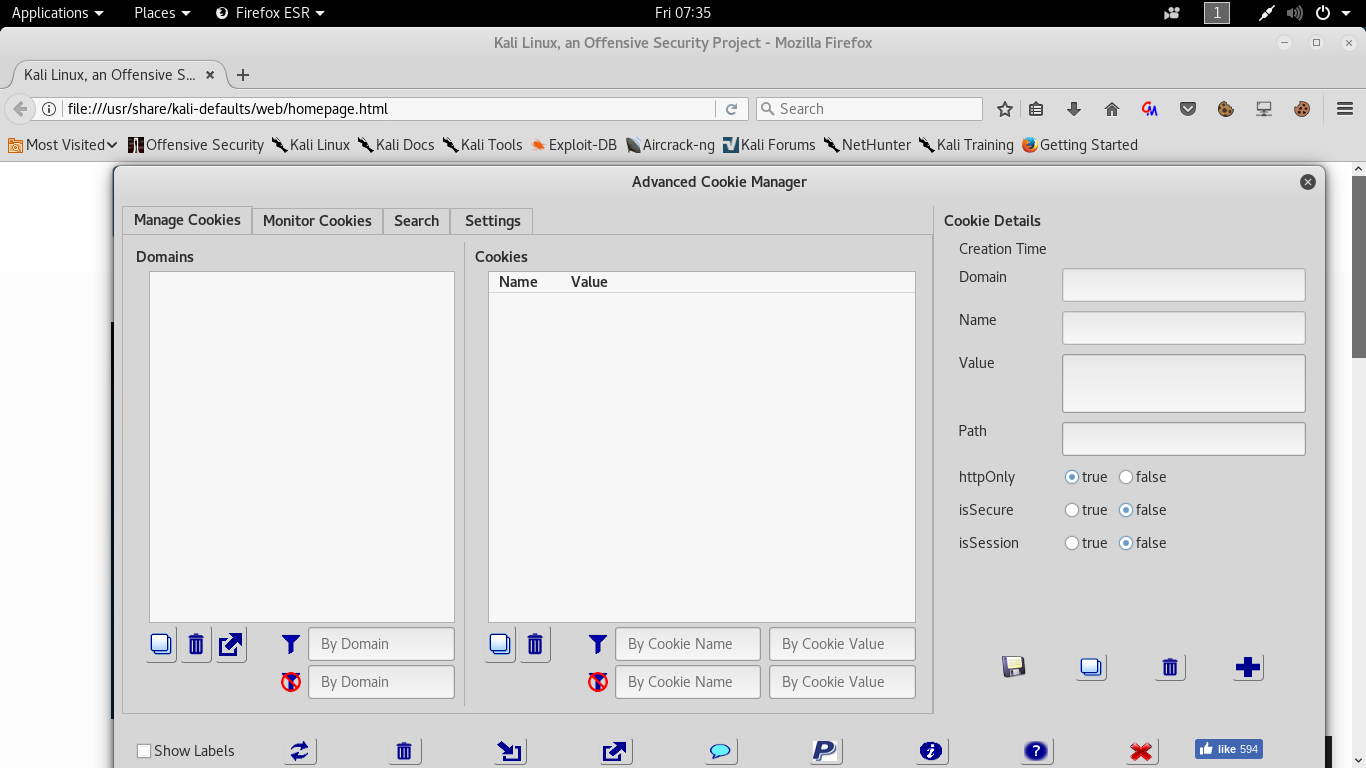1366x768 pixels.
Task: Import cookies icon in bottom toolbar
Action: [x=511, y=751]
